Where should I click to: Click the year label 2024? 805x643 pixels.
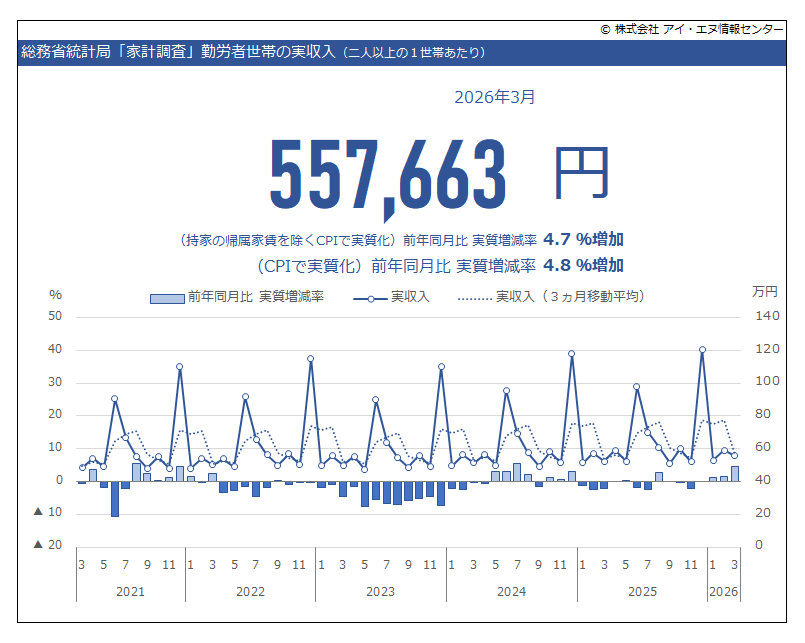click(511, 592)
